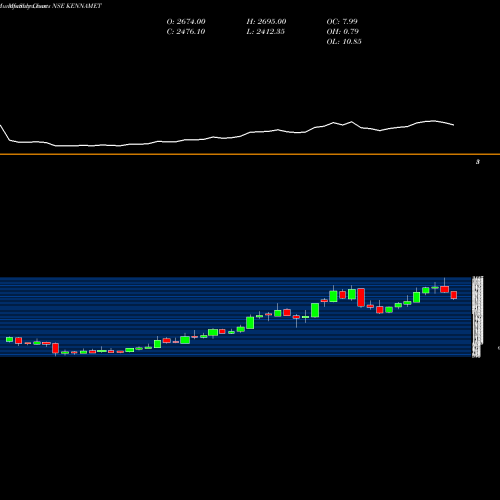Click the OH: 0.79 value
Viewport: 500px width, 500px height.
[x=343, y=32]
